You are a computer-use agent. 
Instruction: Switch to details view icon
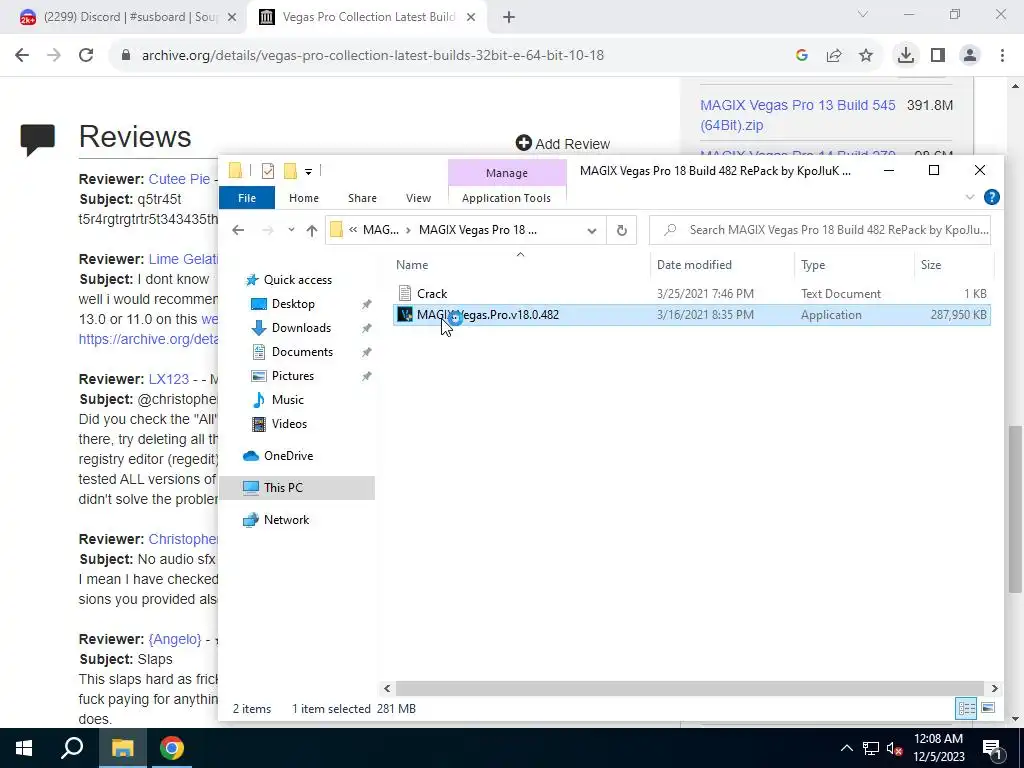pyautogui.click(x=967, y=708)
